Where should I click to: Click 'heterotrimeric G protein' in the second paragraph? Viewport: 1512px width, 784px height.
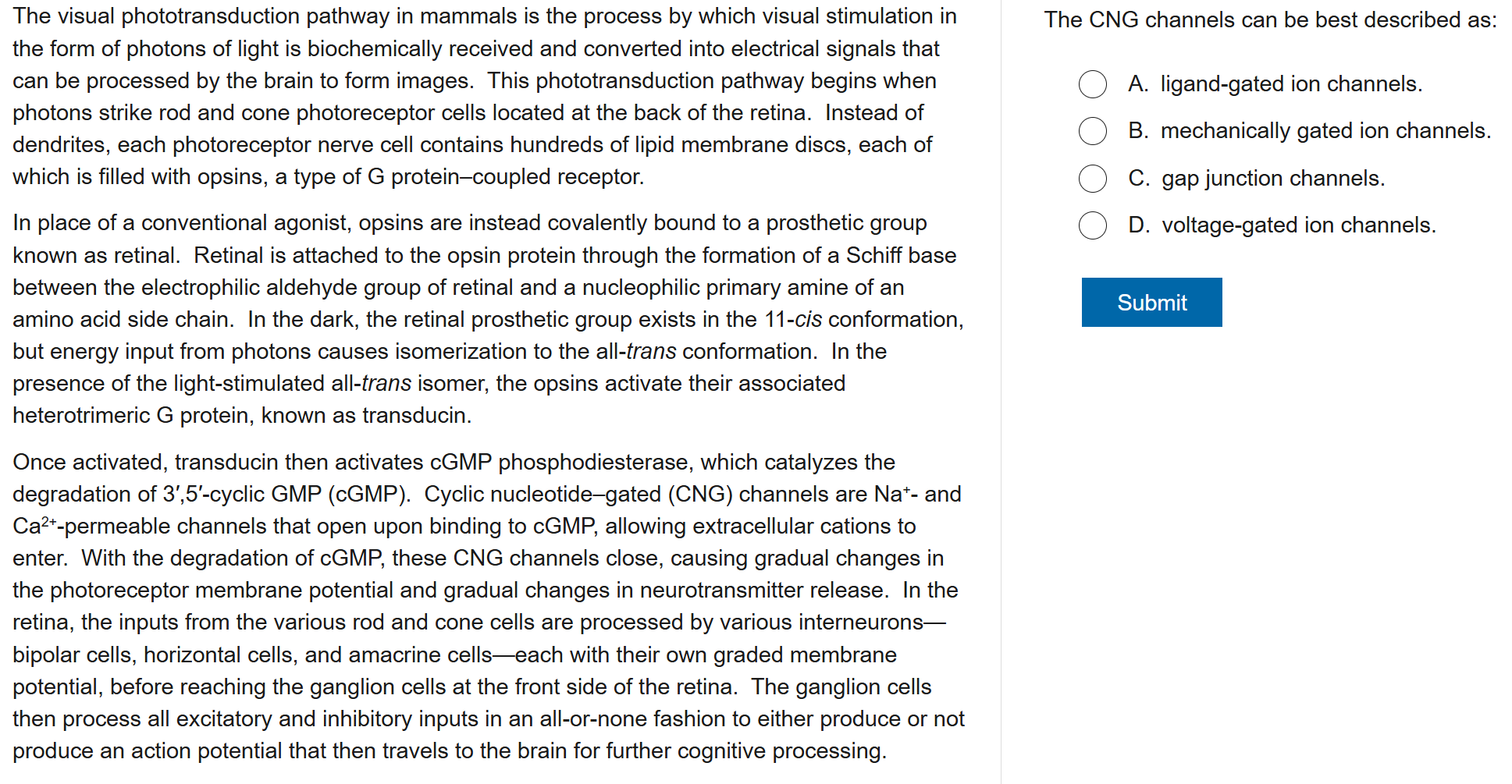pos(131,416)
